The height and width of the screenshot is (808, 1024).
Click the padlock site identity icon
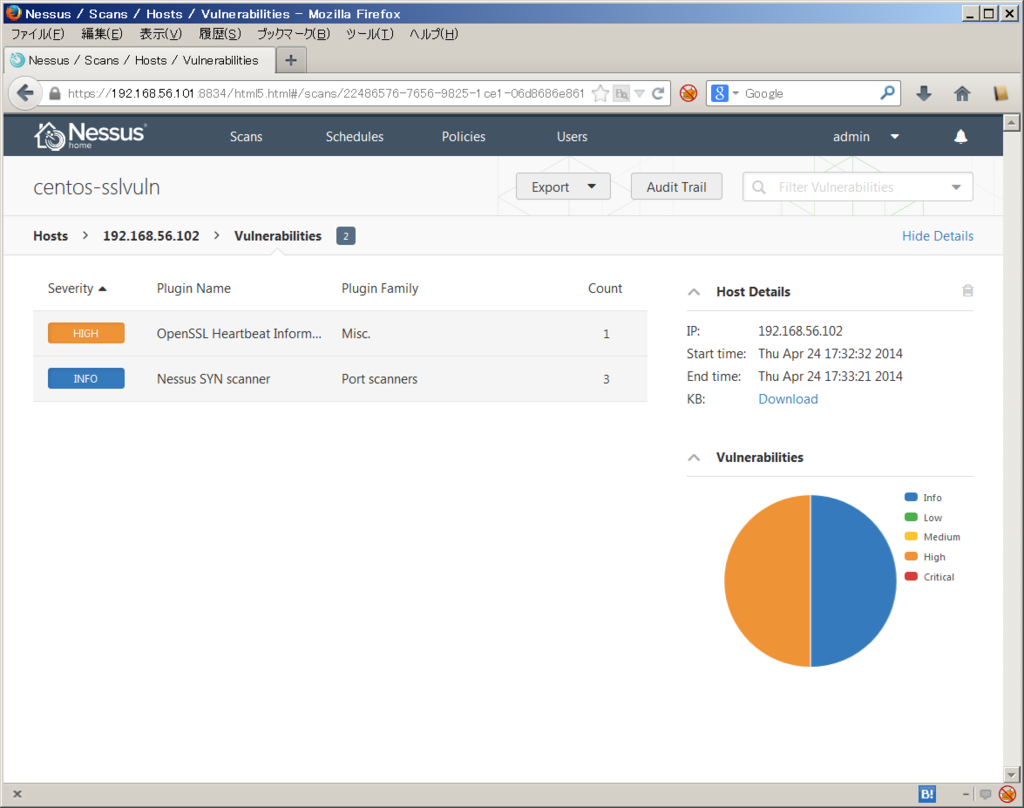[x=55, y=93]
